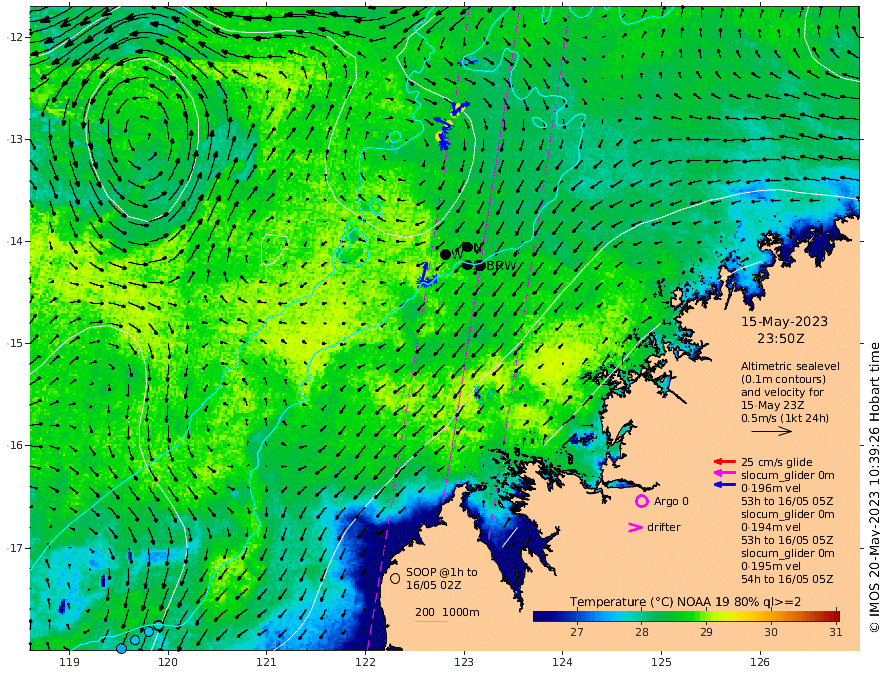This screenshot has width=880, height=680.
Task: Click the 0.195m vel label
Action: pyautogui.click(x=771, y=566)
